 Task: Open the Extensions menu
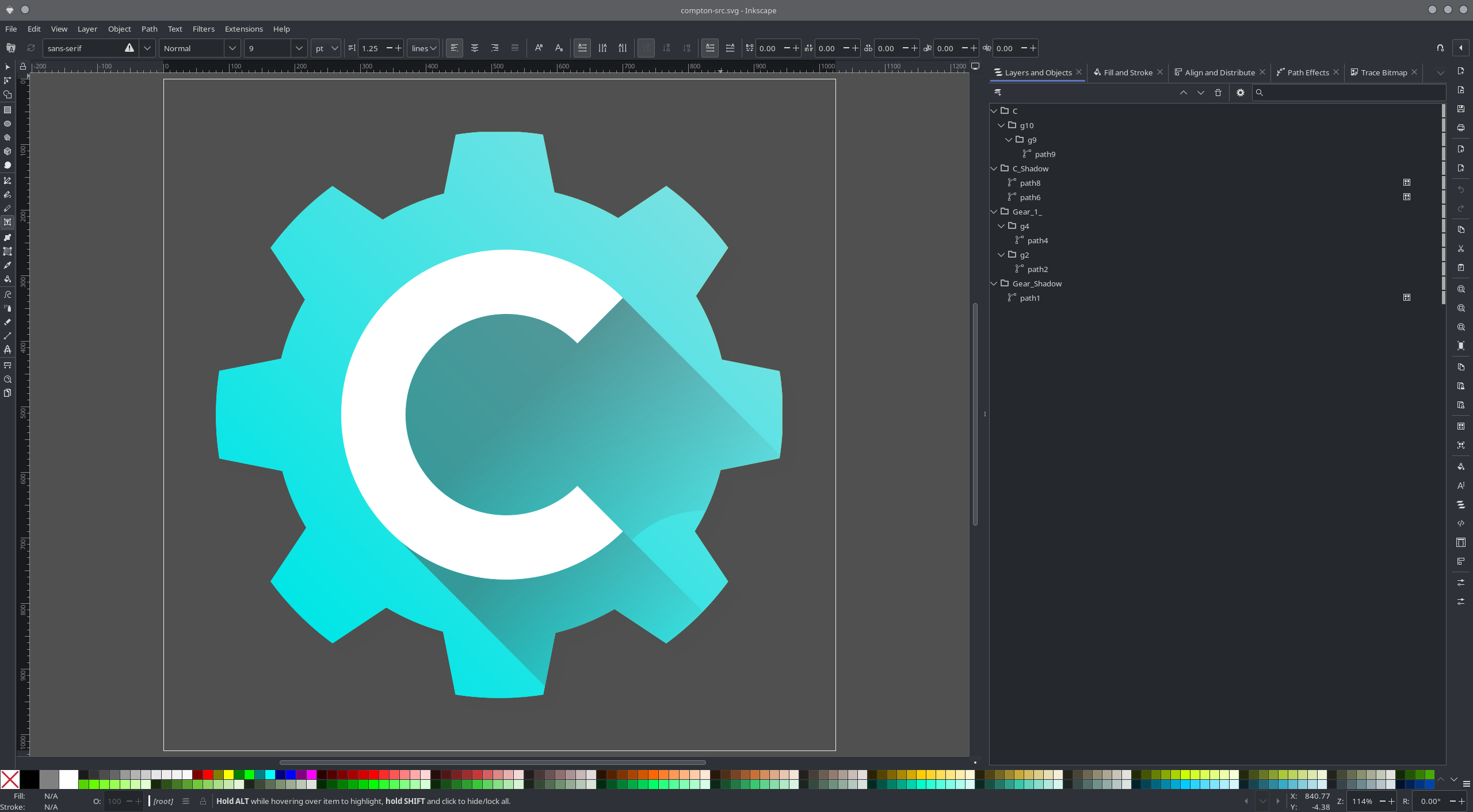click(243, 29)
